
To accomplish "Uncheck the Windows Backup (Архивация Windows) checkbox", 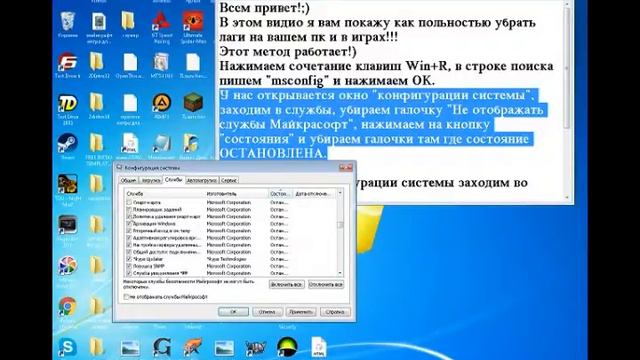I will pyautogui.click(x=129, y=224).
